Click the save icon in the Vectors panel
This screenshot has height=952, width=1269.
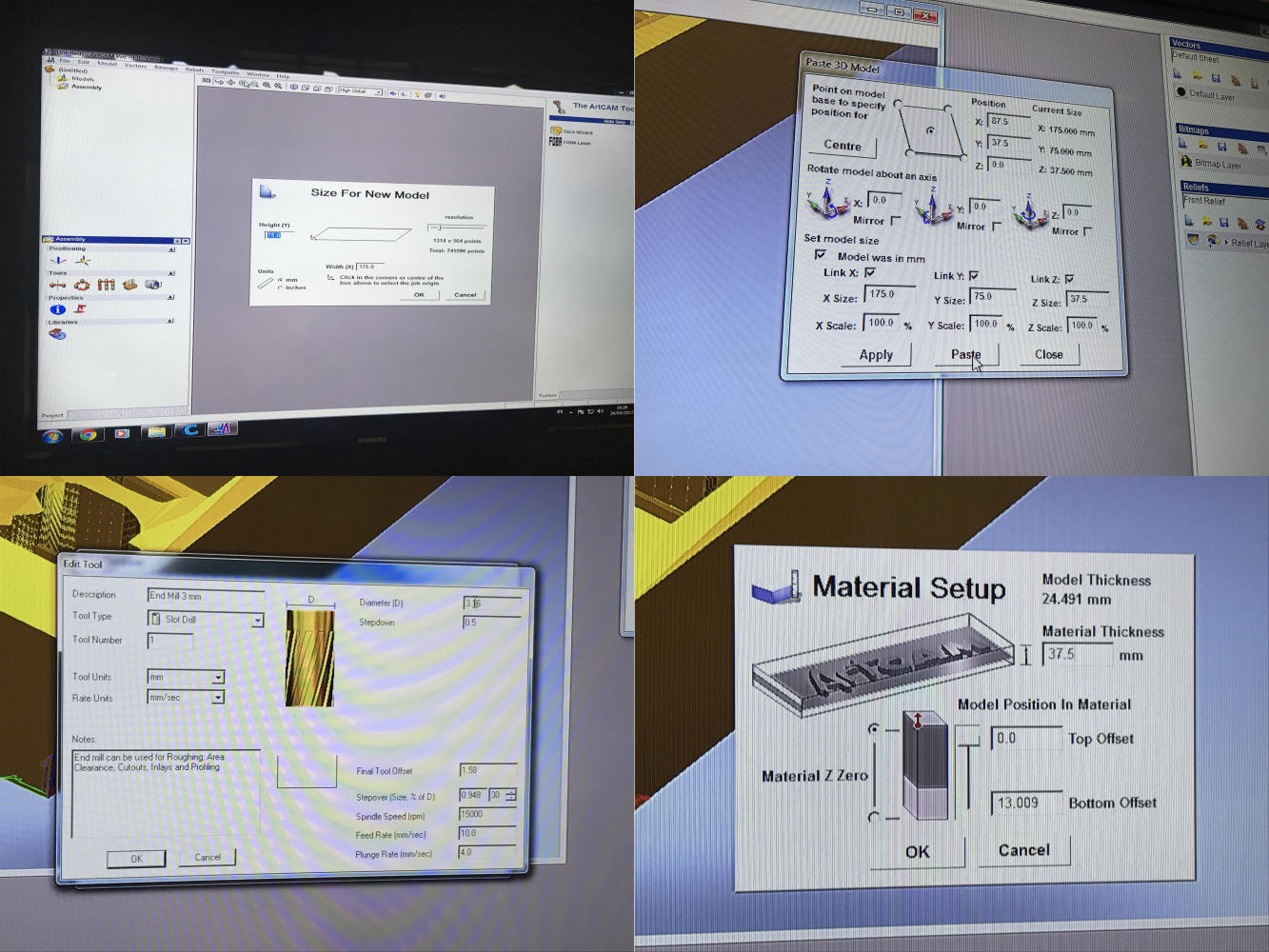pos(1216,78)
